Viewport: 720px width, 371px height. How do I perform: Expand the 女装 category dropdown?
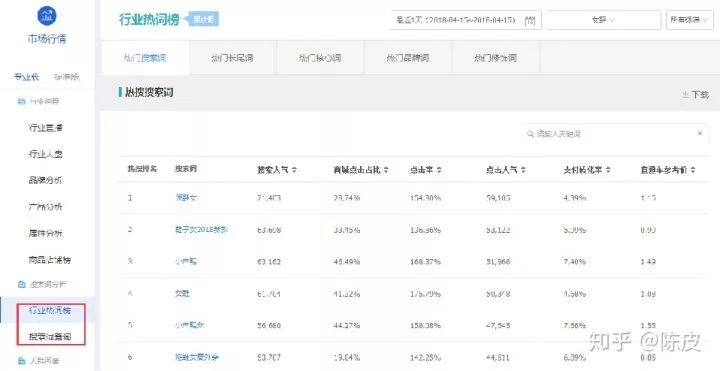pyautogui.click(x=603, y=20)
